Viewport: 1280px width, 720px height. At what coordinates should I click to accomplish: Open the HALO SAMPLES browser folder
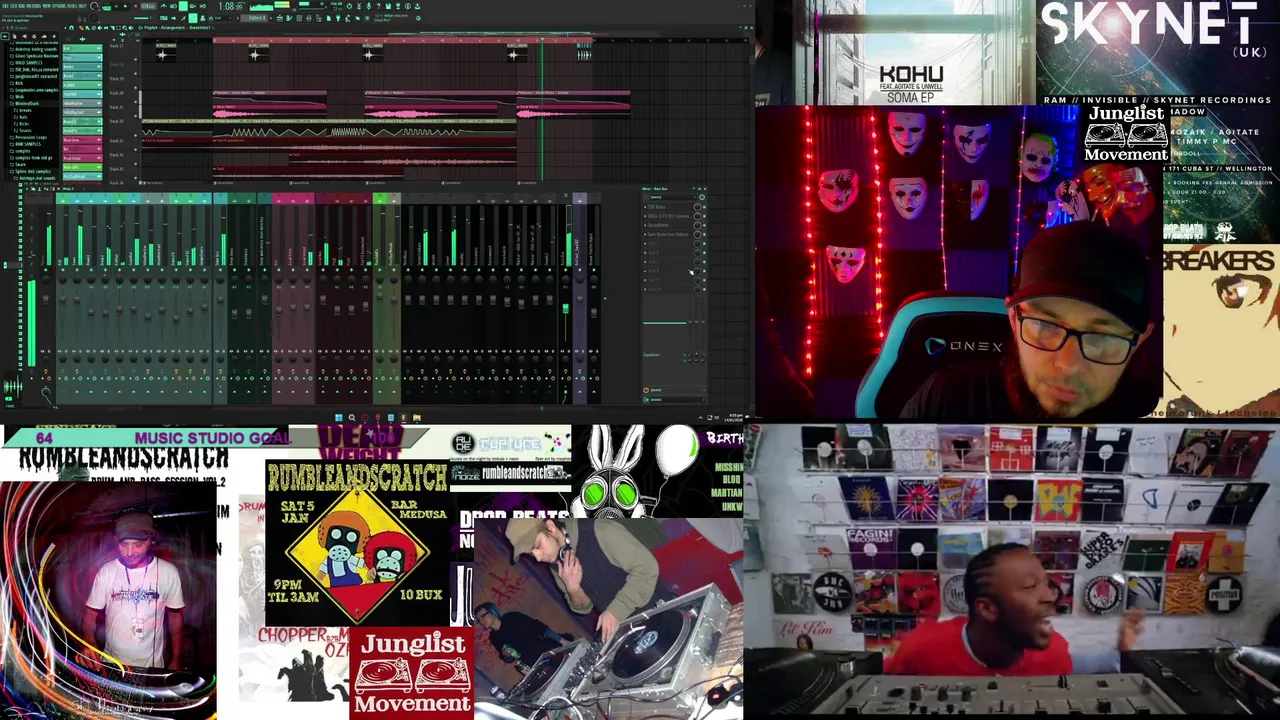[x=26, y=63]
